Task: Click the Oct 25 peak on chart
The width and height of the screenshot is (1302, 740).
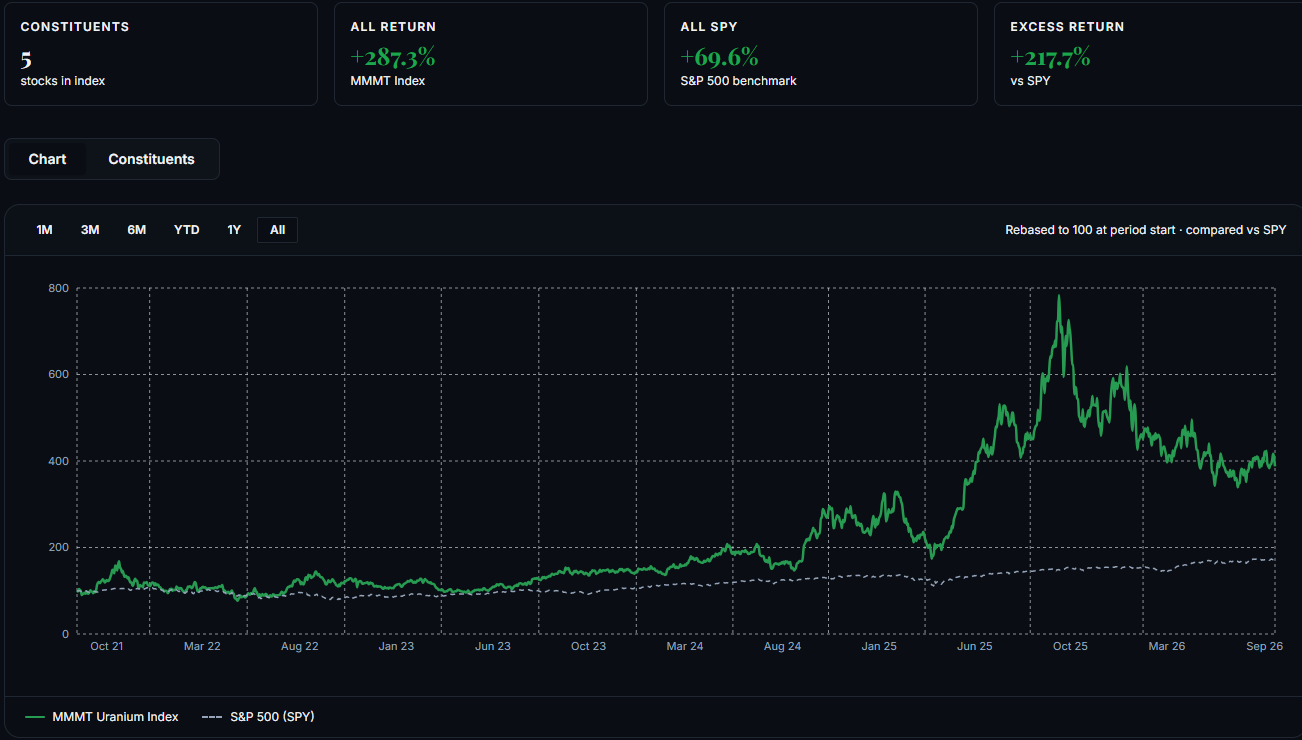Action: click(1059, 296)
